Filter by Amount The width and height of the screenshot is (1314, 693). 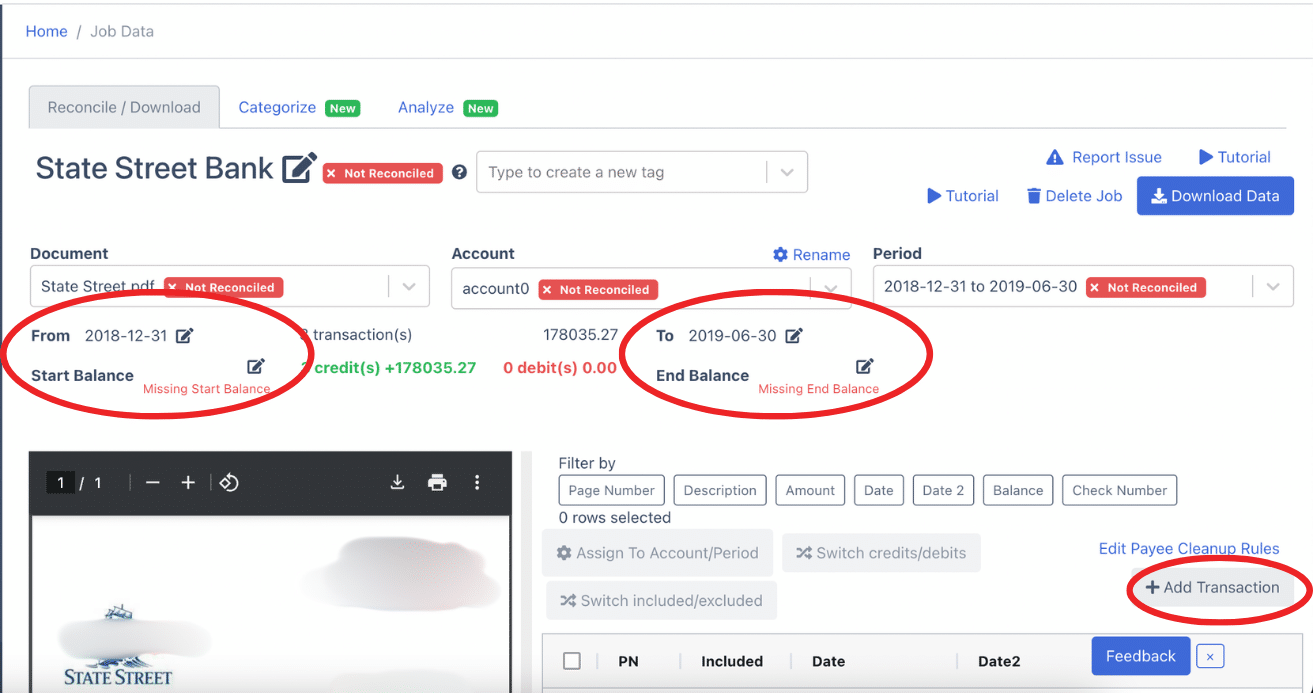pos(810,490)
